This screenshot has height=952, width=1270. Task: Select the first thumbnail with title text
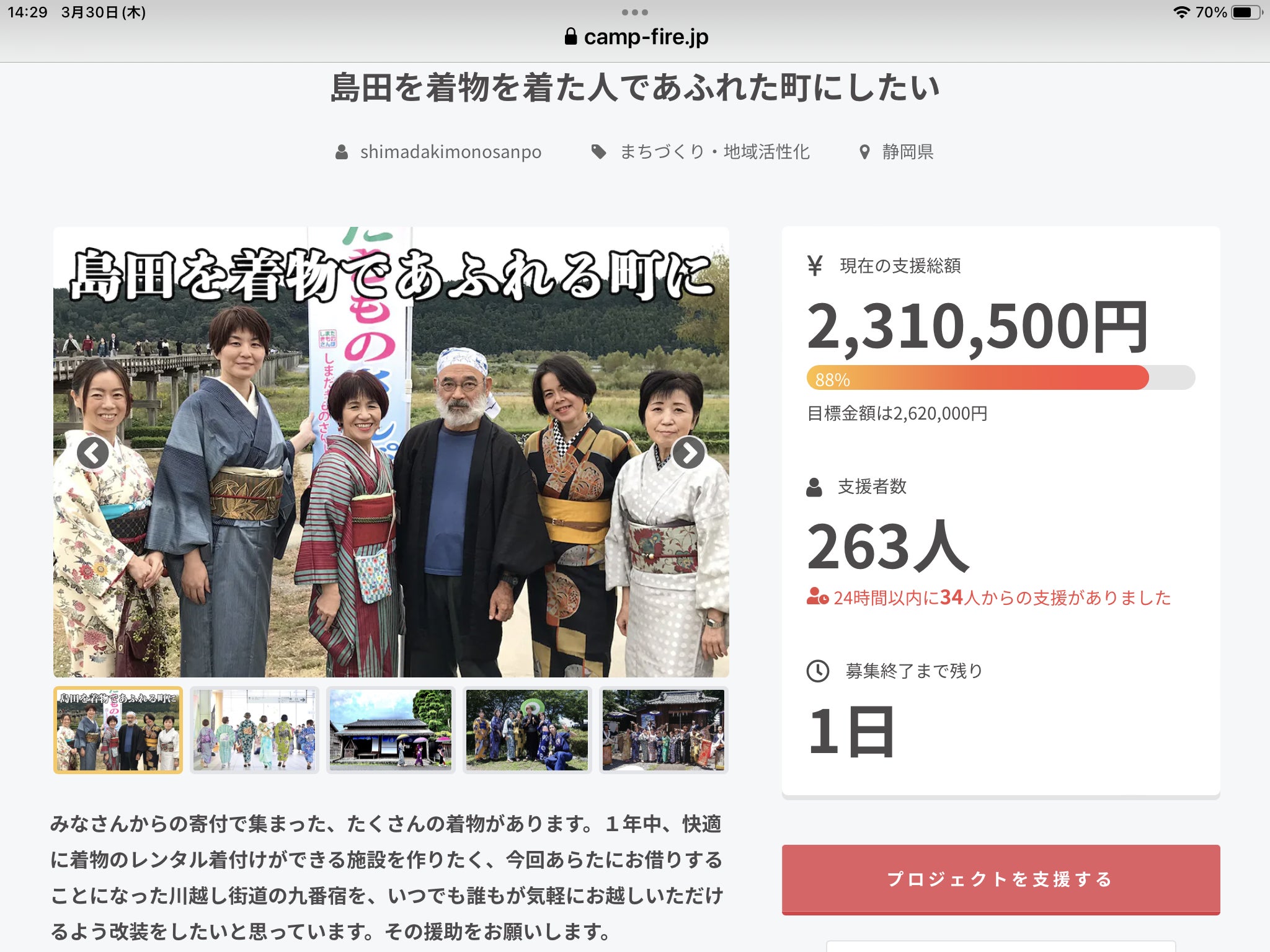(x=118, y=730)
